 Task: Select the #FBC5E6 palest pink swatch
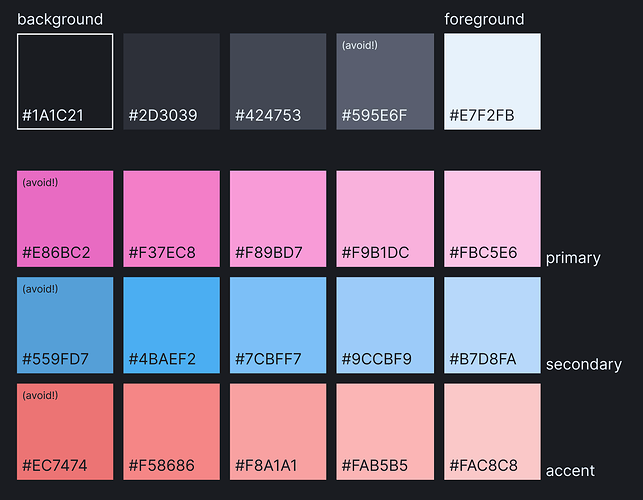(x=492, y=218)
